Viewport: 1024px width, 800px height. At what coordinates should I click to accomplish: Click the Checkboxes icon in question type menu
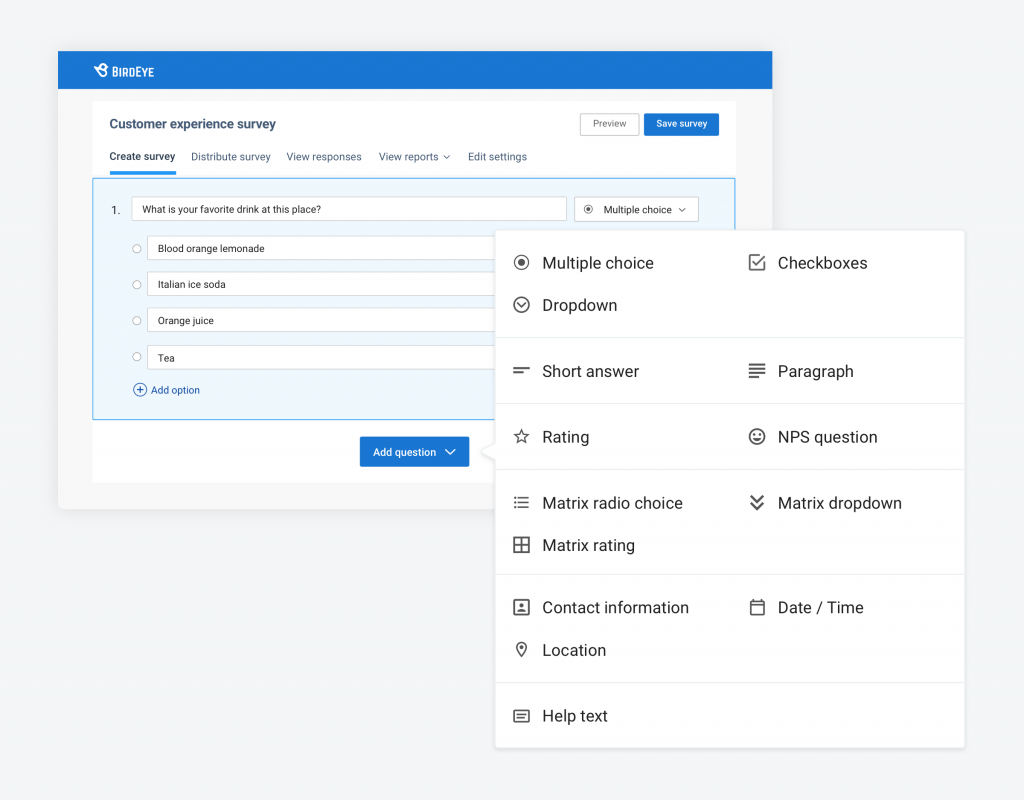[757, 263]
